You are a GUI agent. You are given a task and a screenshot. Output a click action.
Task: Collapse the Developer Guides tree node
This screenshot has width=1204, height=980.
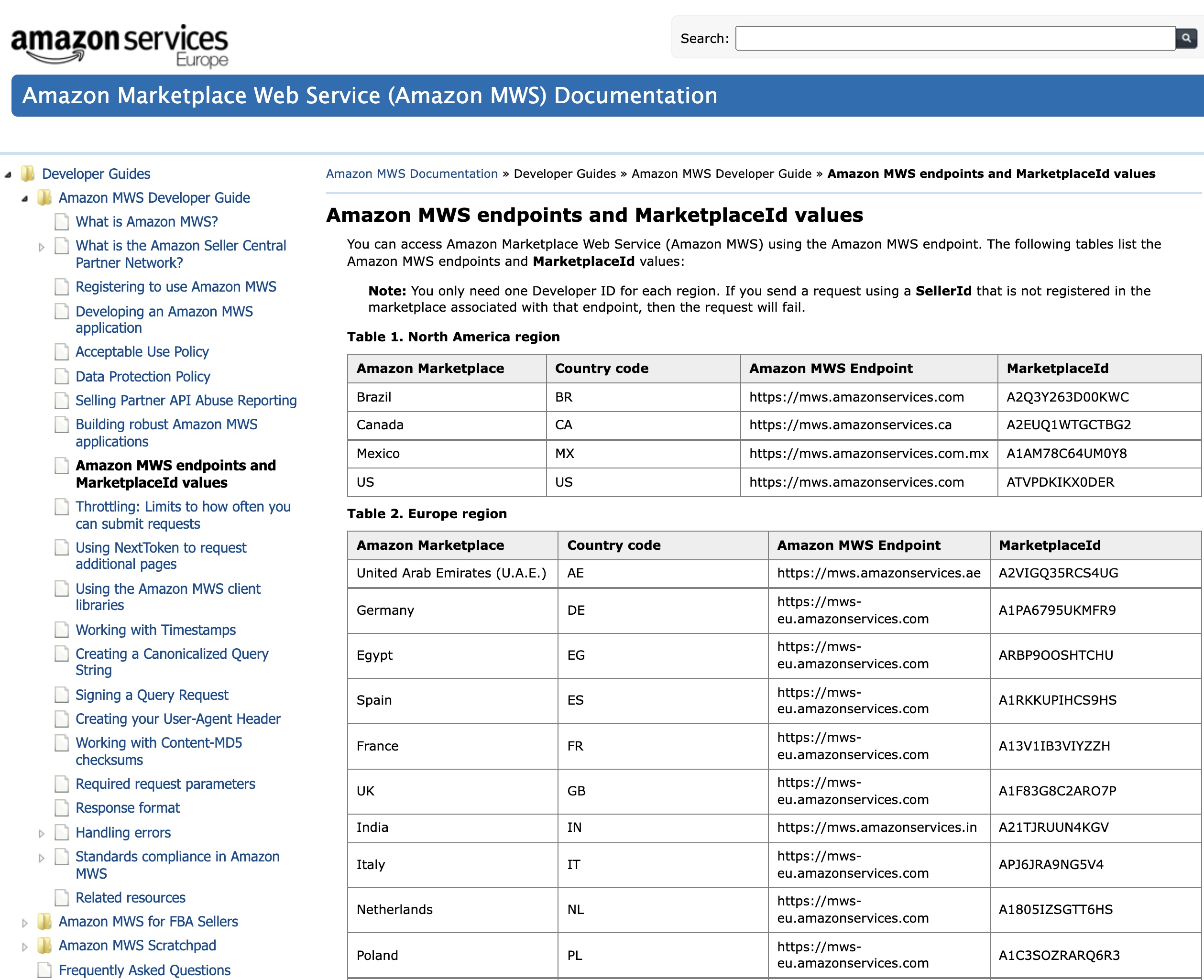[8, 175]
